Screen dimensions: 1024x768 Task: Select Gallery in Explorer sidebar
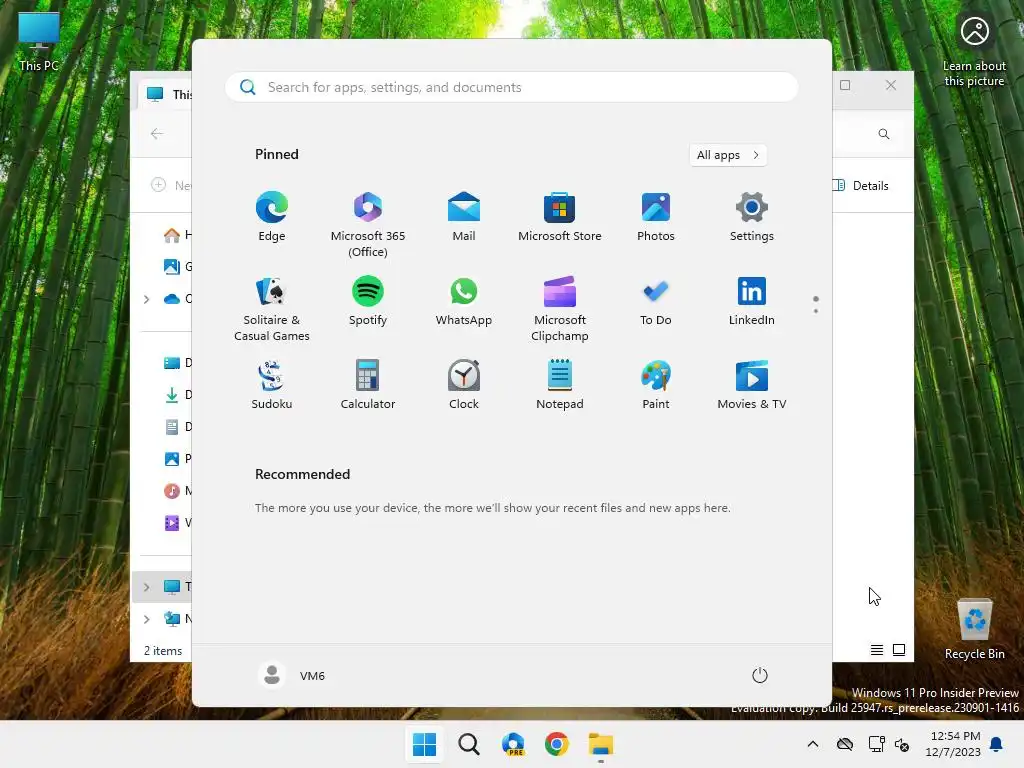click(176, 266)
